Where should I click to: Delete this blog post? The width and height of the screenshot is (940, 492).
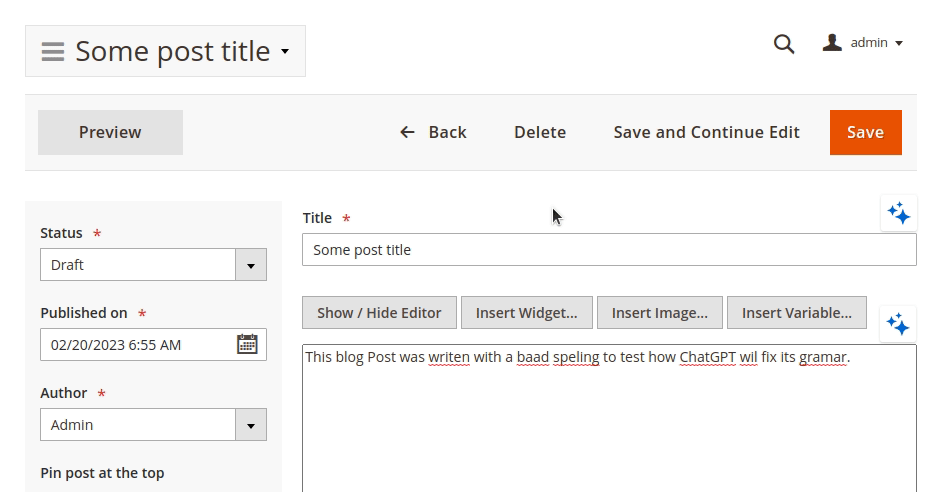540,132
